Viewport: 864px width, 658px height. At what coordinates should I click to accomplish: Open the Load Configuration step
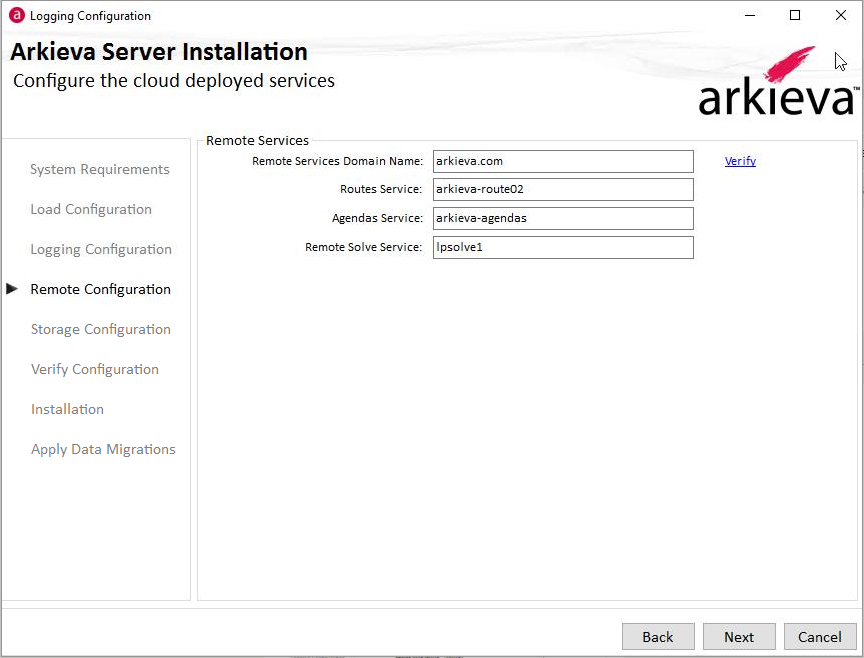pyautogui.click(x=91, y=209)
